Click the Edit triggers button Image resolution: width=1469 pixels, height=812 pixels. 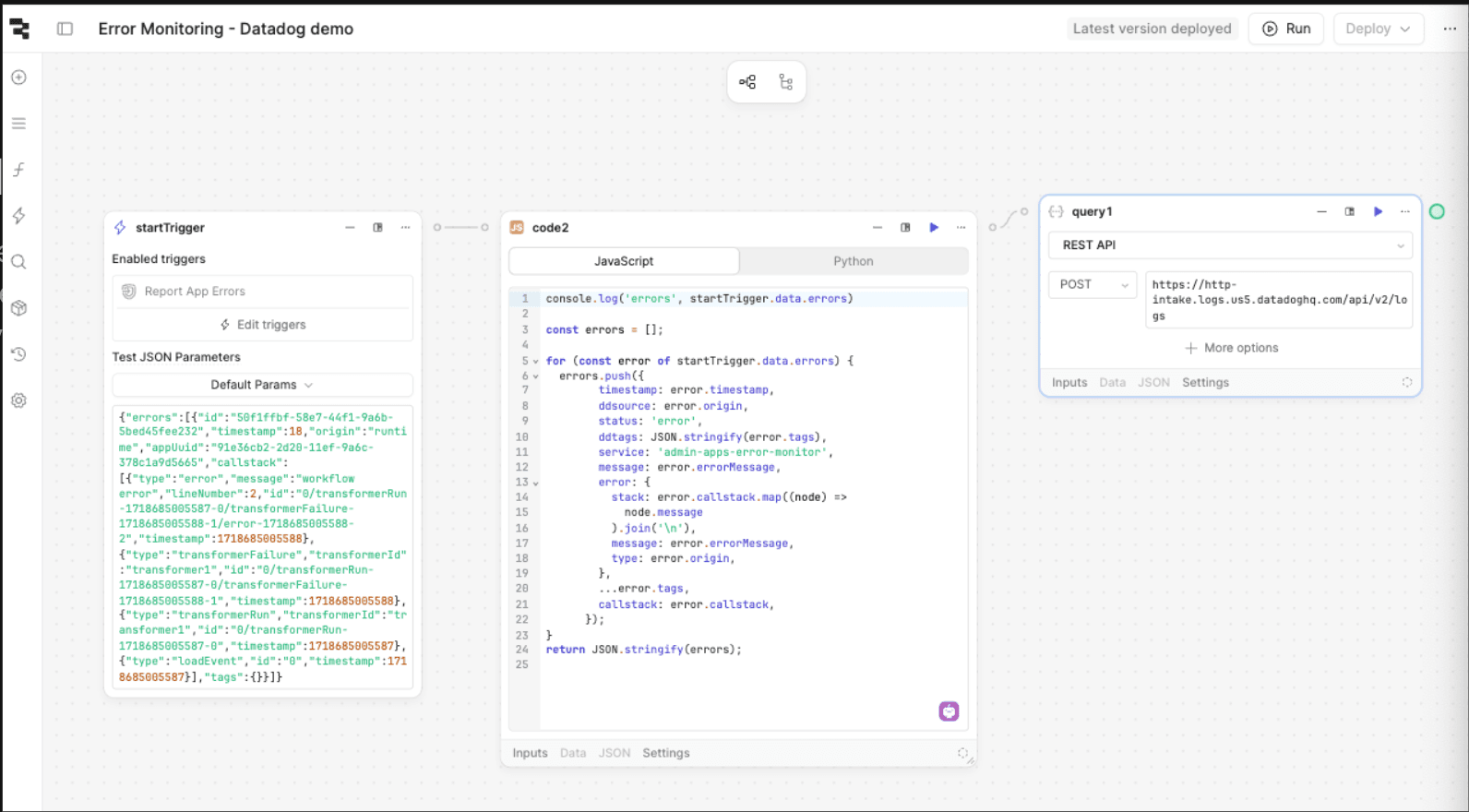262,325
